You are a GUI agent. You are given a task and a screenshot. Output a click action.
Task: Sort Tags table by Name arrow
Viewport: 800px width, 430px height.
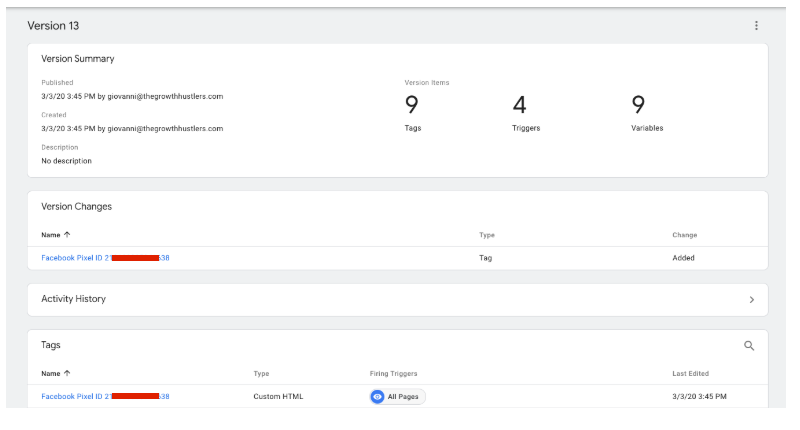point(67,373)
